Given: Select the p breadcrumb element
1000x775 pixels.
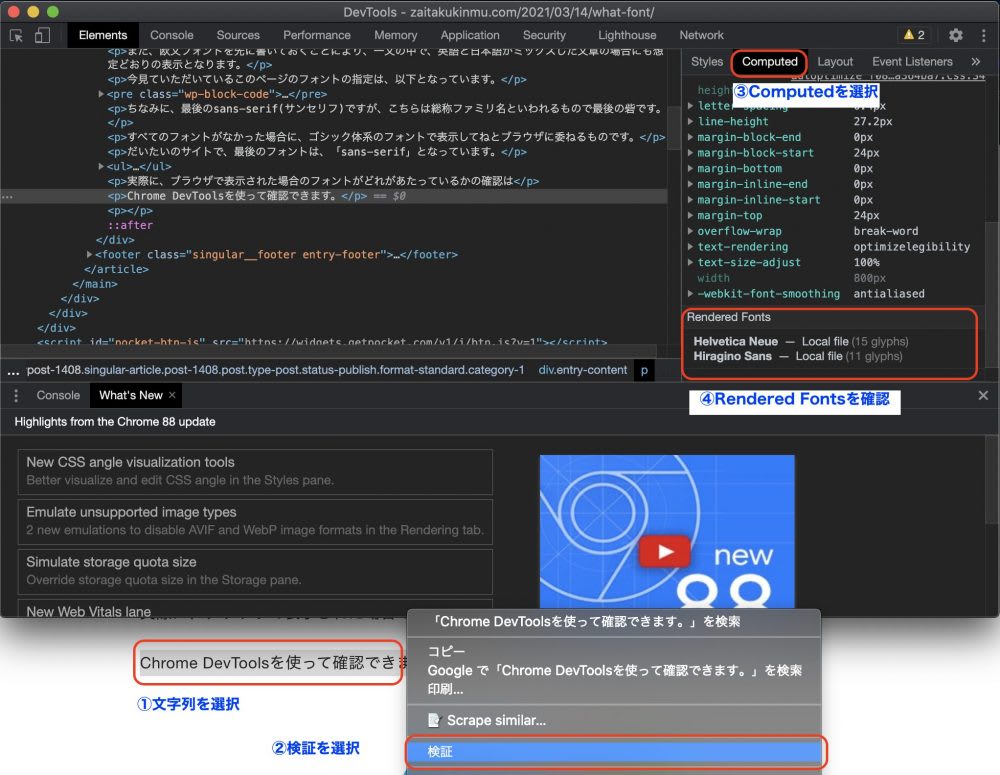Looking at the screenshot, I should tap(644, 369).
